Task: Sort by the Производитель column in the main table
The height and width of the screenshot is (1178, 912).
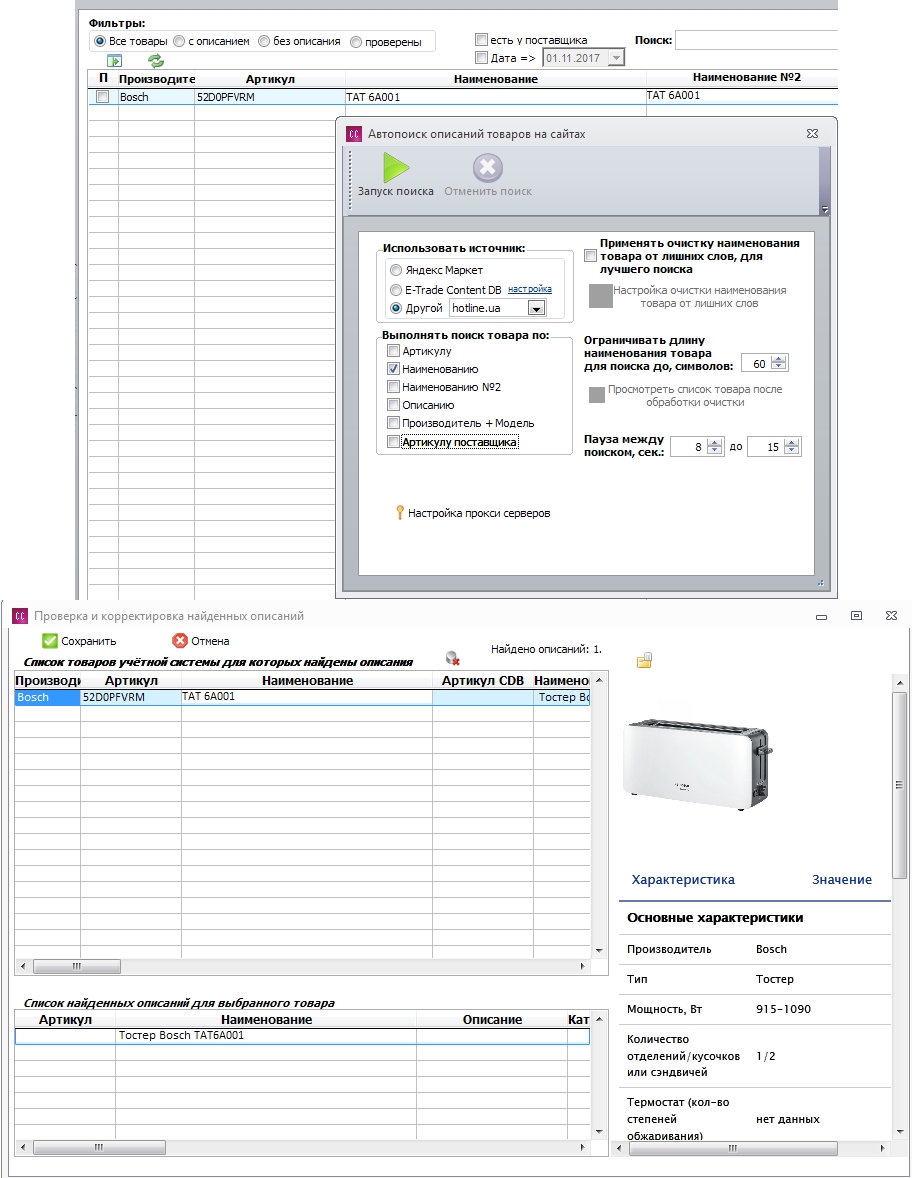Action: tap(156, 79)
